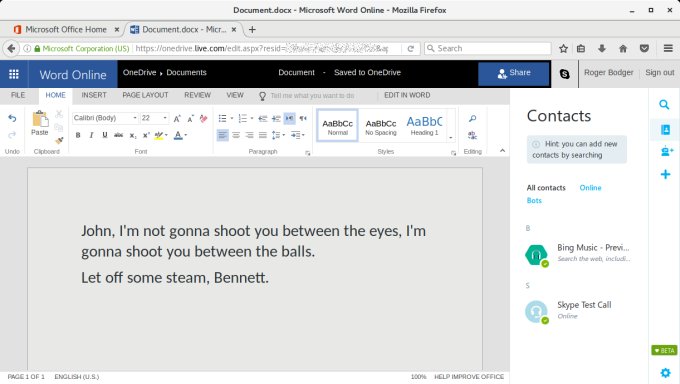Open Paragraph dialog launcher
680x384 pixels.
(x=307, y=153)
